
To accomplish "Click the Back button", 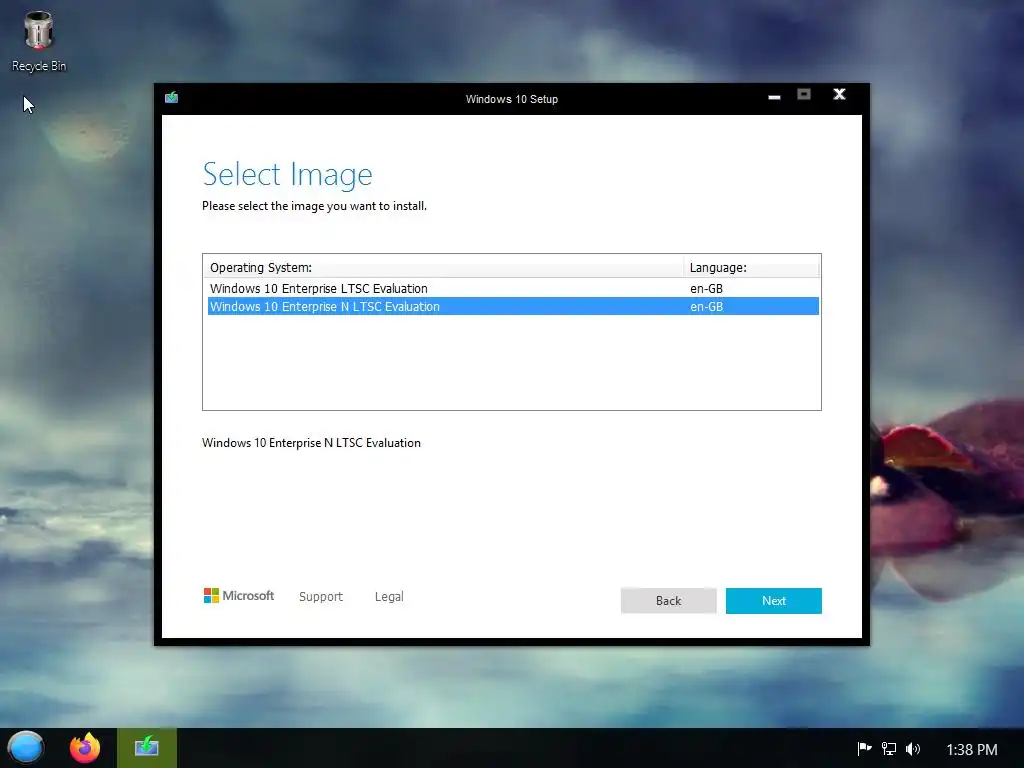I will [668, 601].
